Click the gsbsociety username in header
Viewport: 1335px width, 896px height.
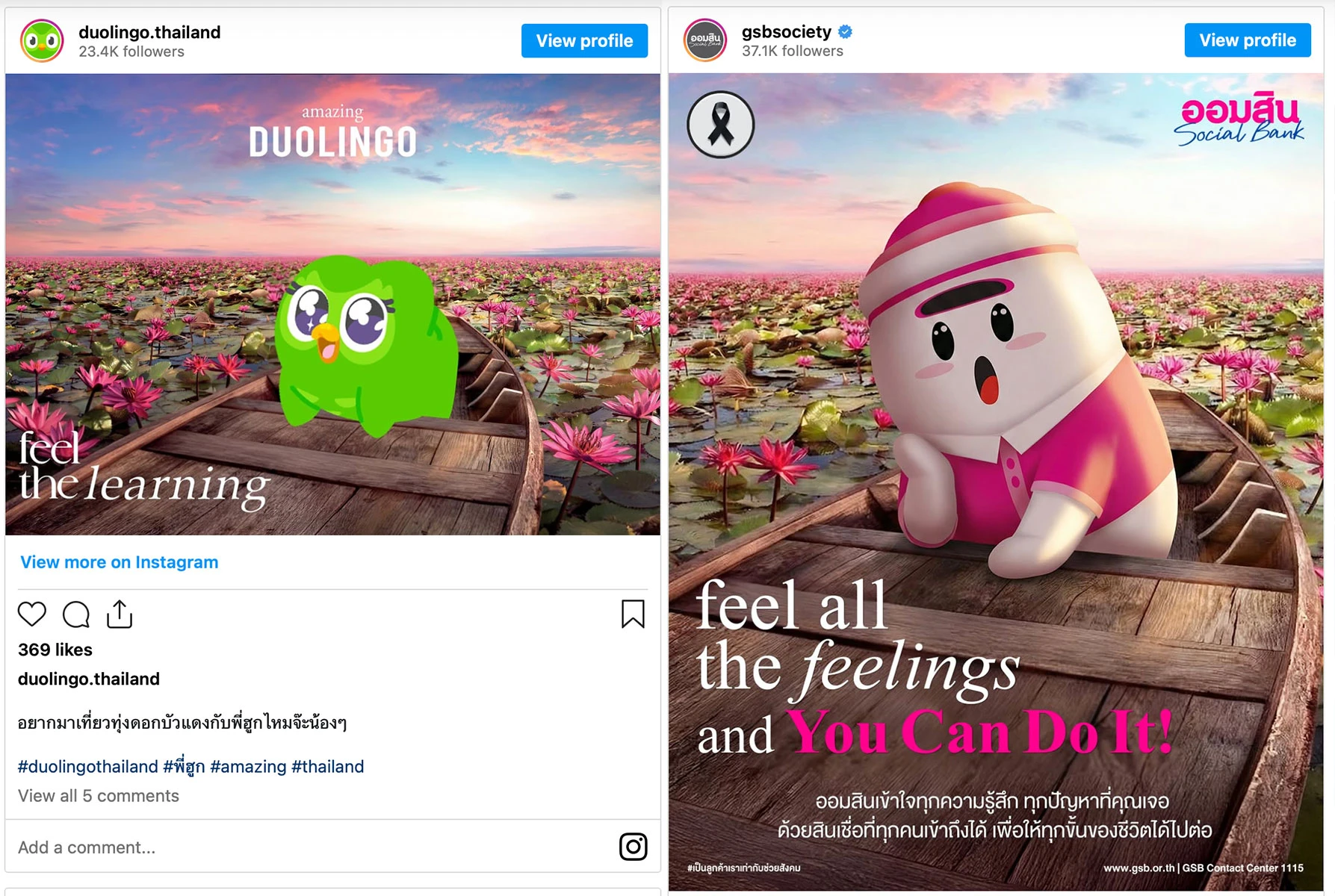[787, 32]
